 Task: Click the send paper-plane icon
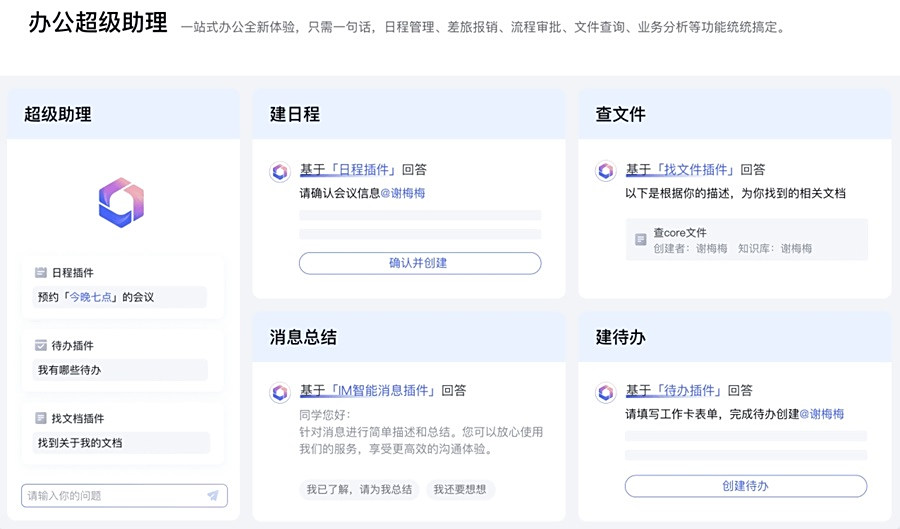tap(213, 495)
